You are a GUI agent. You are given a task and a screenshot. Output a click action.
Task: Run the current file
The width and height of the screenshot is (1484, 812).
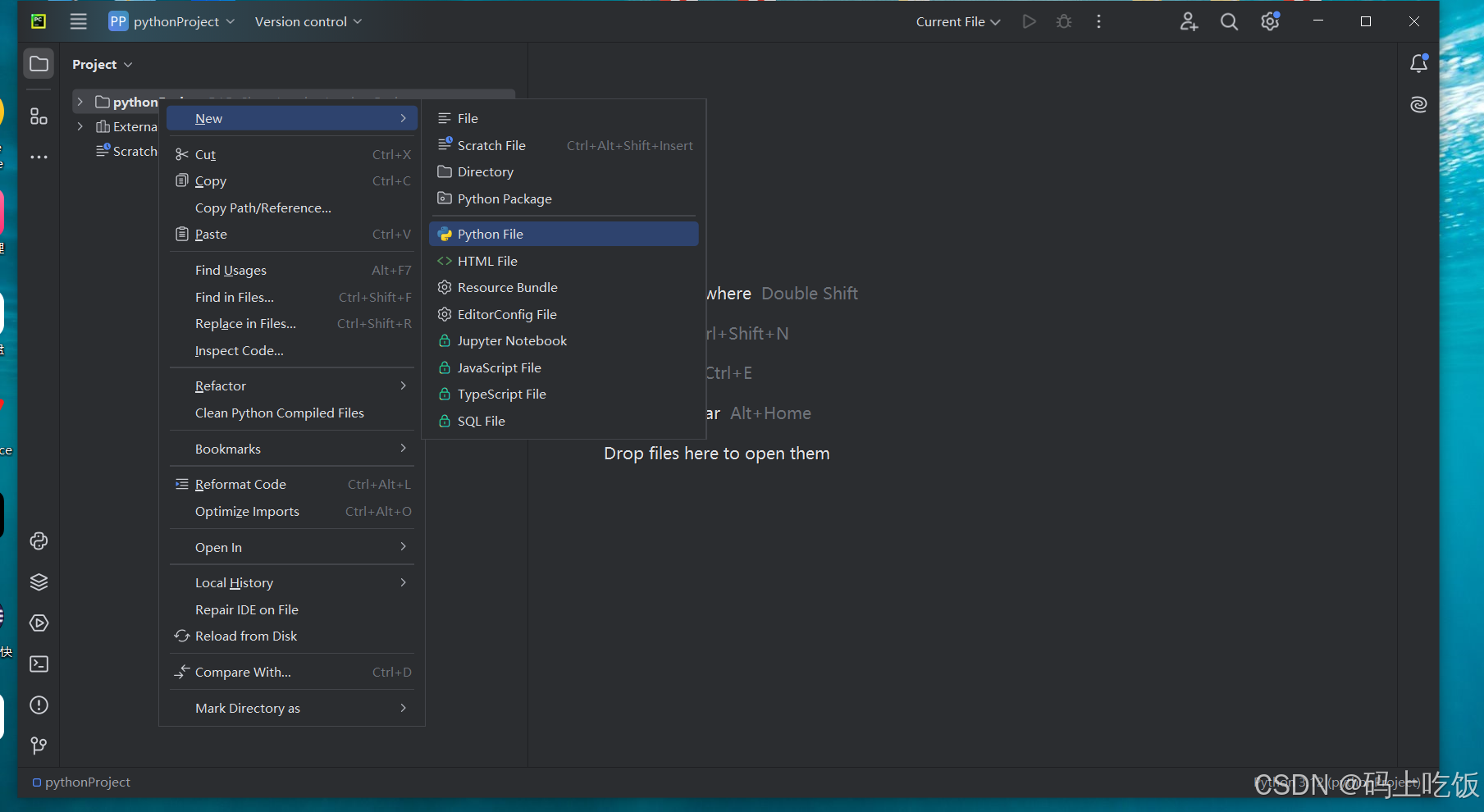(1029, 21)
